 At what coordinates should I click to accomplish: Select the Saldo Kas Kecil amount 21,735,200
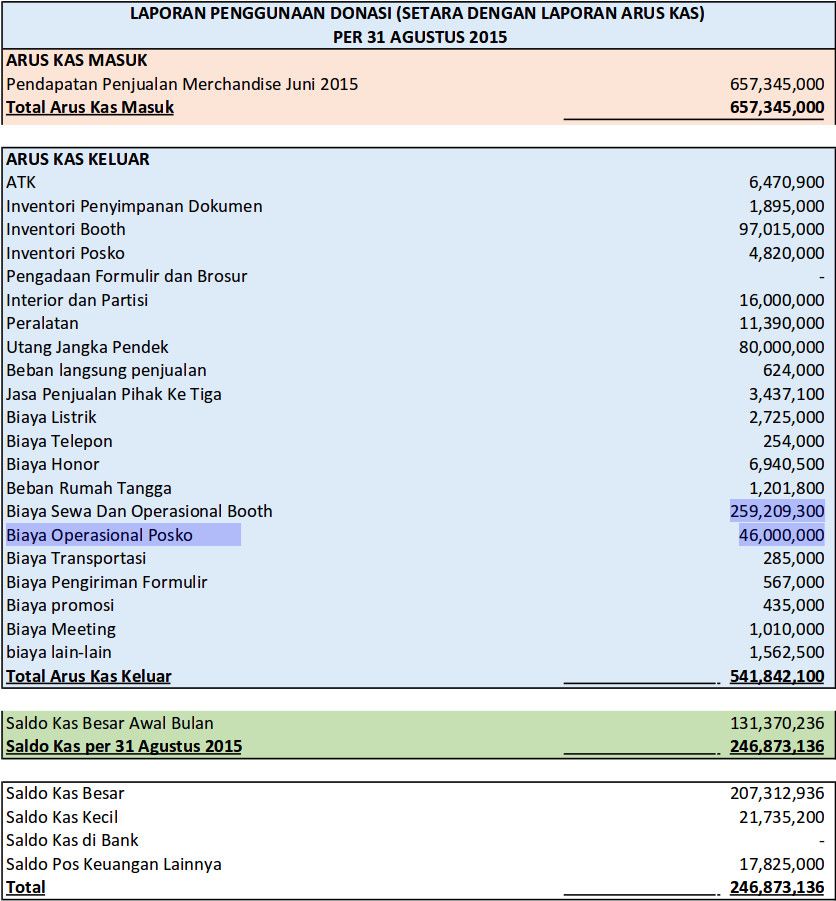coord(781,817)
